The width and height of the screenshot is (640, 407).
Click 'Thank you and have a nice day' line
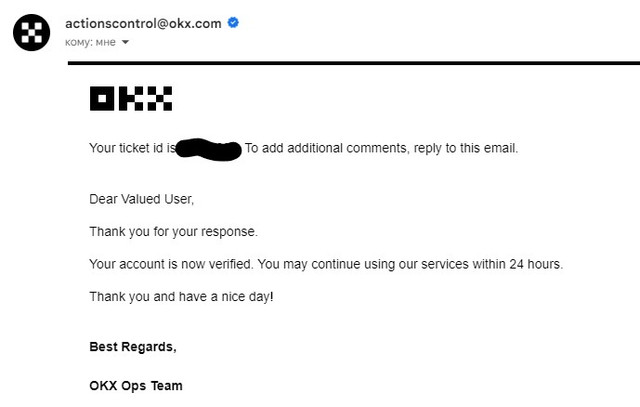click(x=181, y=297)
